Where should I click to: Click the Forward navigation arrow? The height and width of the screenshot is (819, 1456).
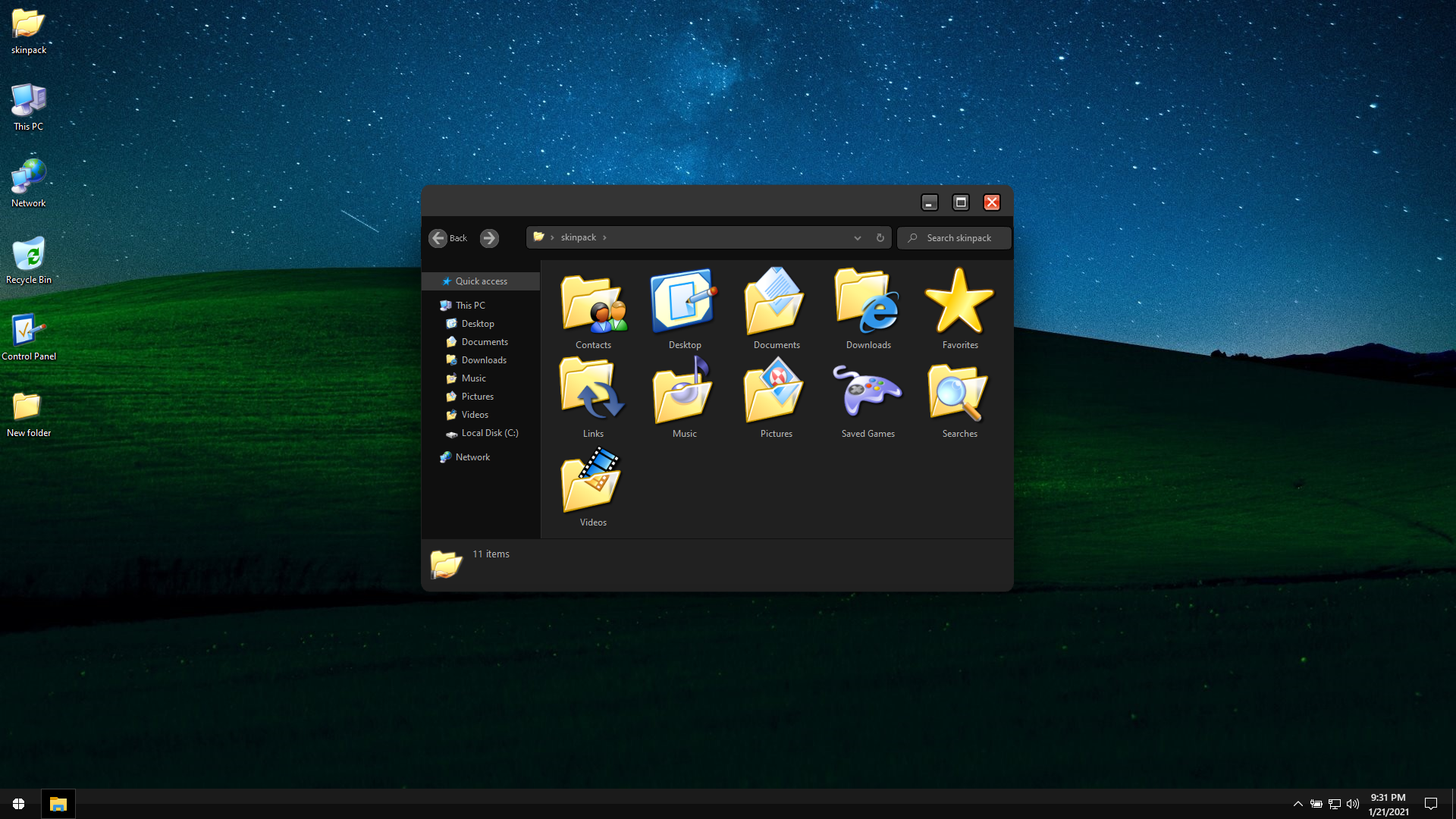click(489, 238)
